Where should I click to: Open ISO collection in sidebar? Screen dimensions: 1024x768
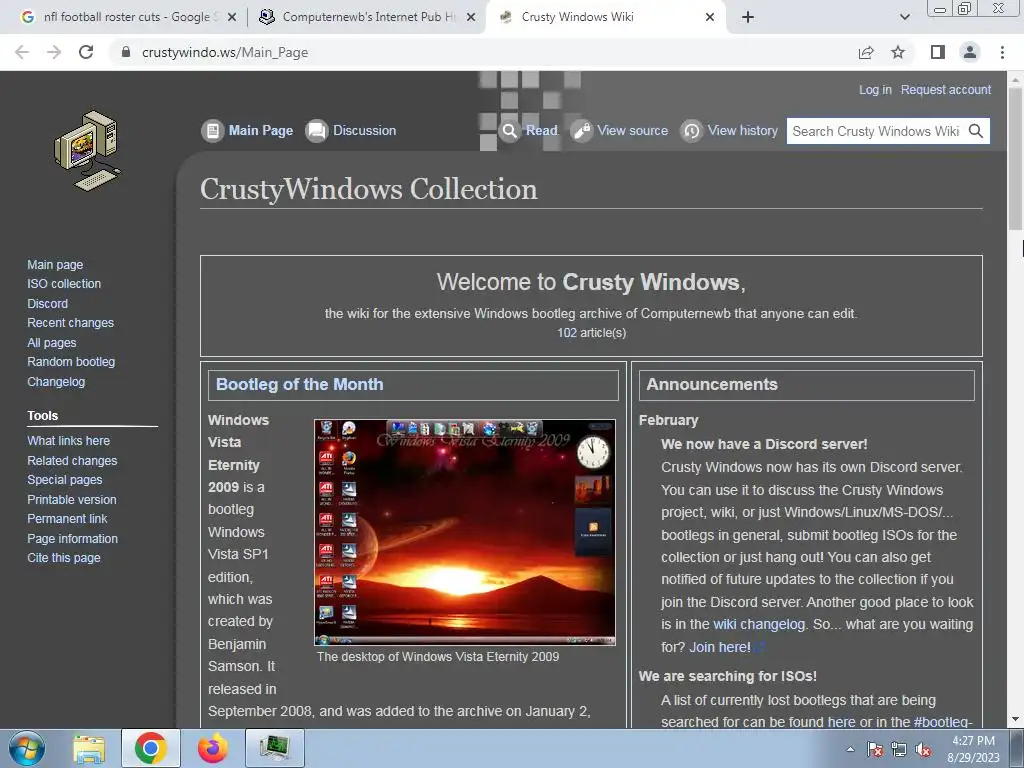point(64,284)
